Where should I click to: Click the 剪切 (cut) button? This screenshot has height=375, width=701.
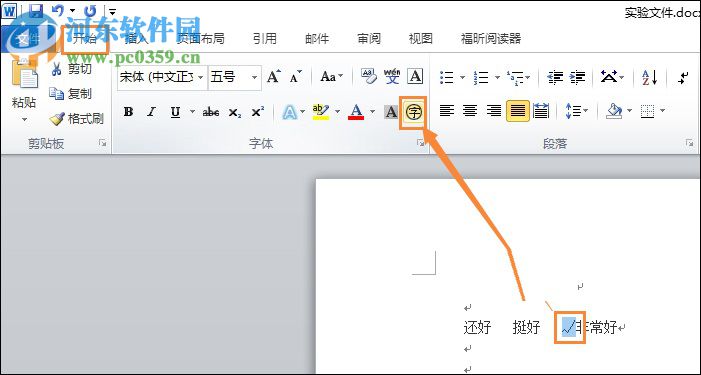click(72, 69)
